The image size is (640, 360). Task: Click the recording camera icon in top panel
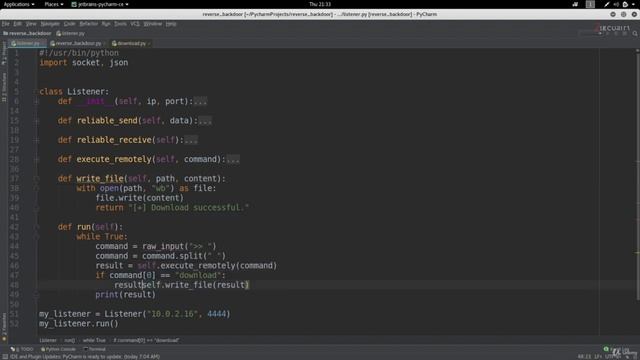(575, 4)
